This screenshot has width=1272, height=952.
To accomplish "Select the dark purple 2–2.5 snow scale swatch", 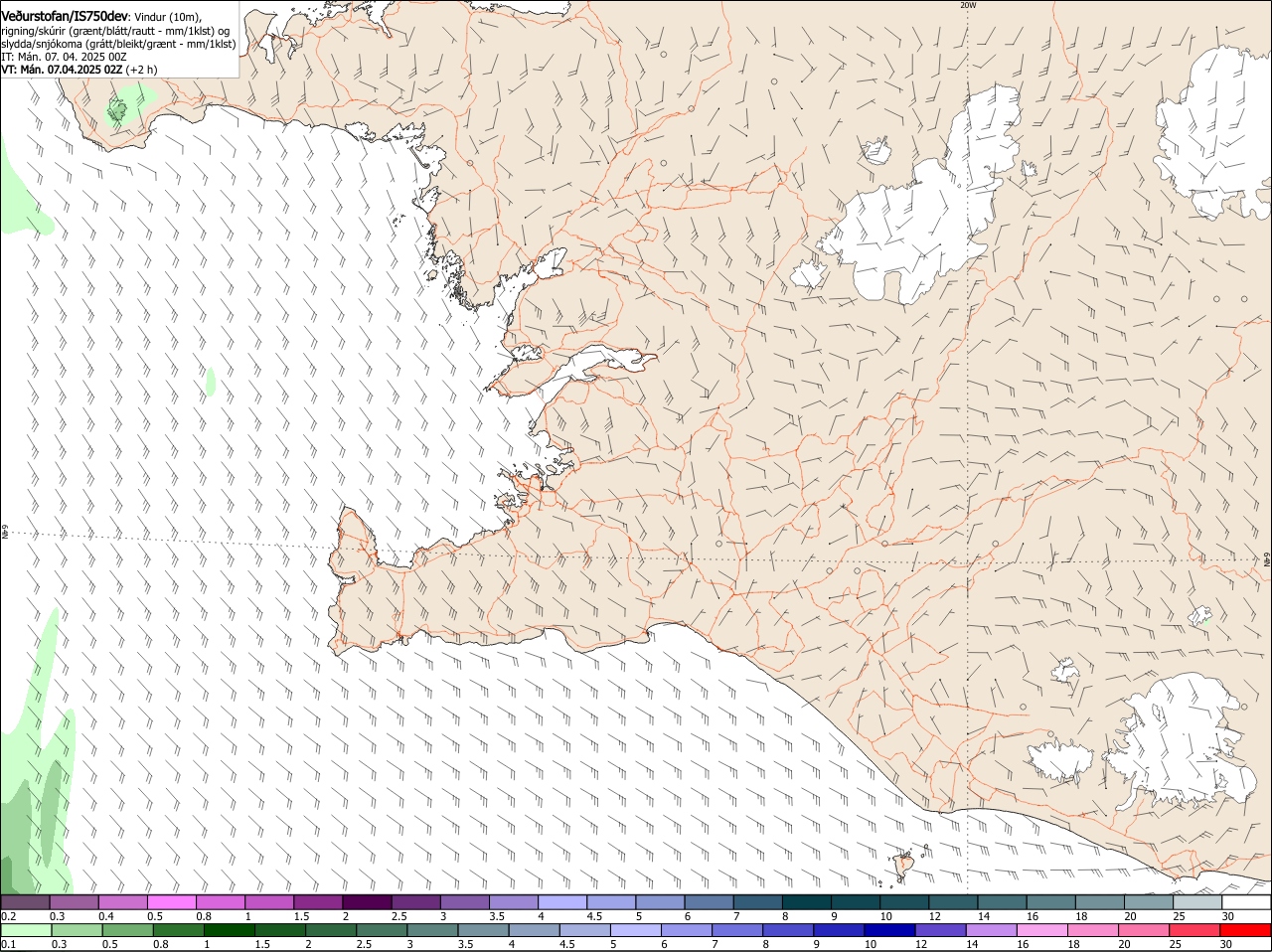I will coord(367,902).
